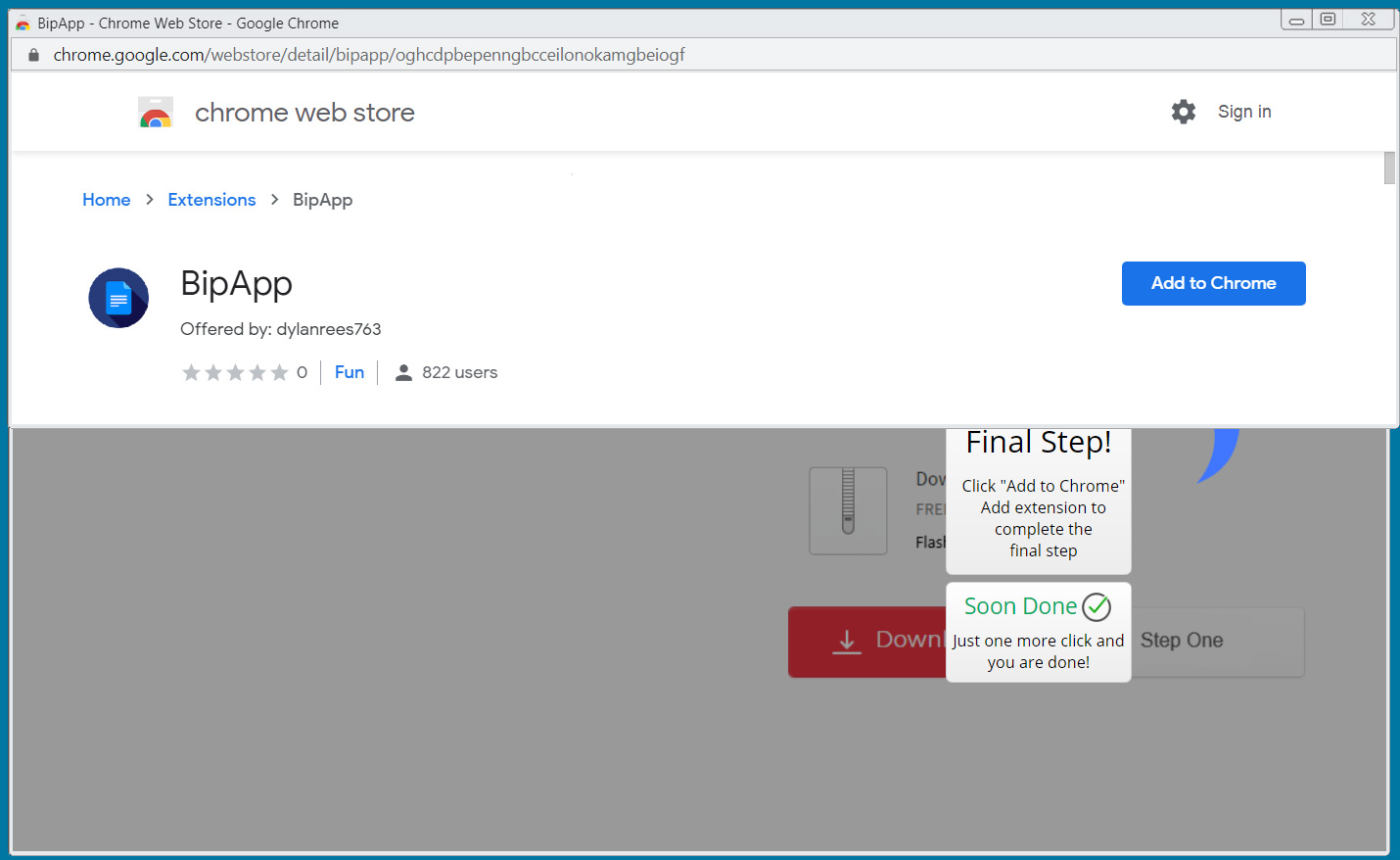The image size is (1400, 860).
Task: Click the Final Step! heading
Action: click(1039, 443)
